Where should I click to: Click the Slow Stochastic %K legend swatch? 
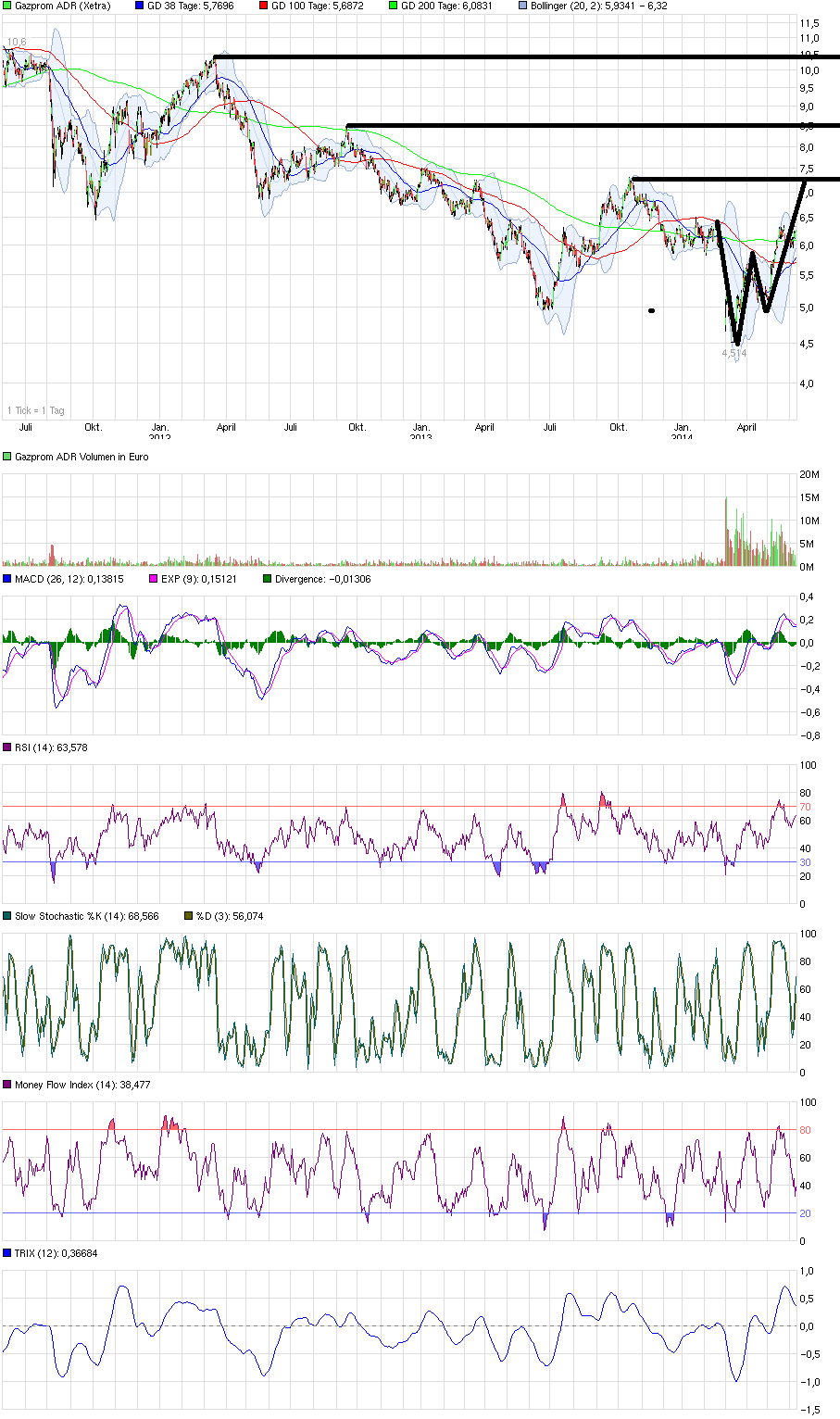(x=7, y=916)
